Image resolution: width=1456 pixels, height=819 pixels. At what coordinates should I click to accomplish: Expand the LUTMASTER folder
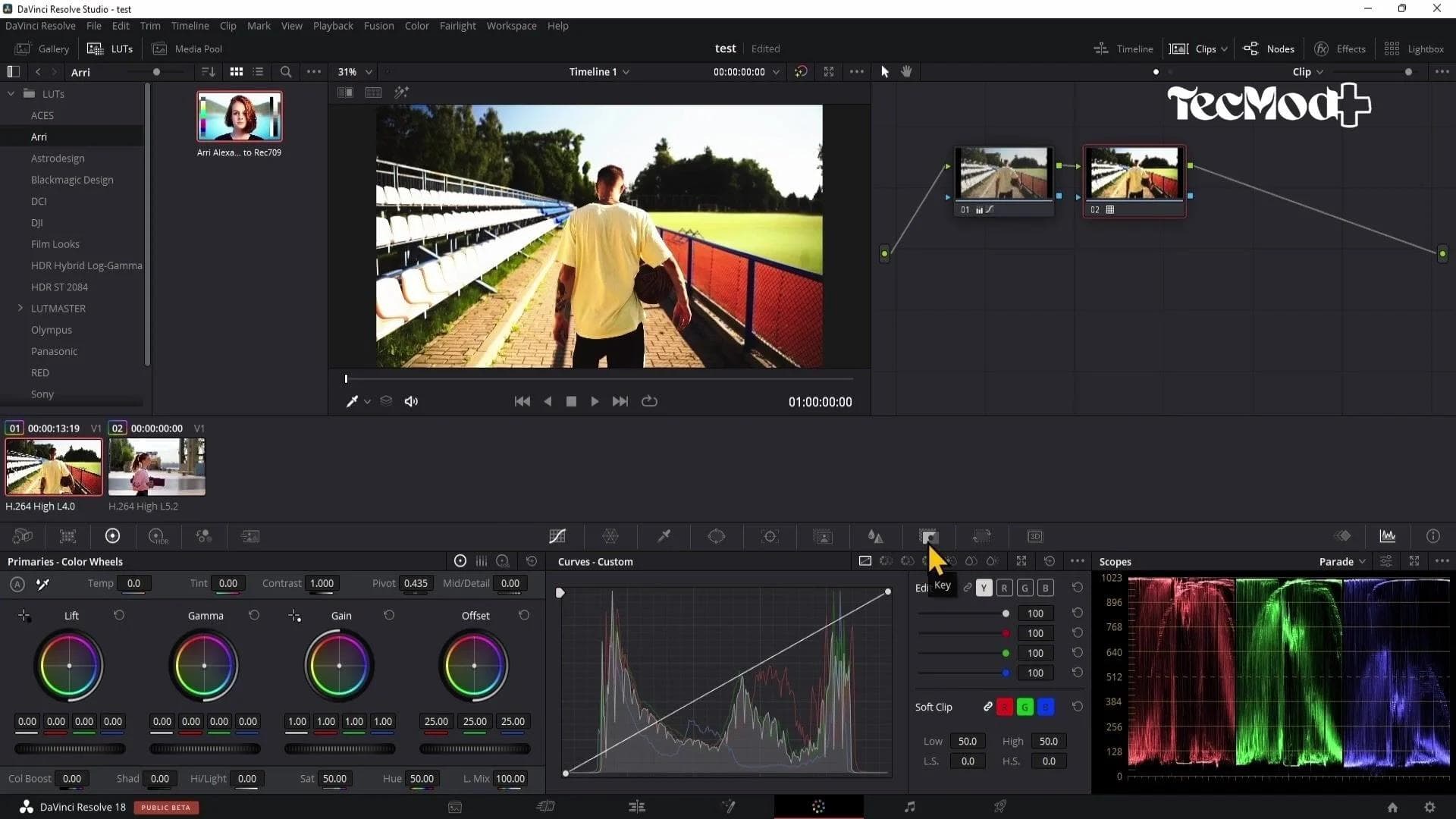(x=19, y=308)
